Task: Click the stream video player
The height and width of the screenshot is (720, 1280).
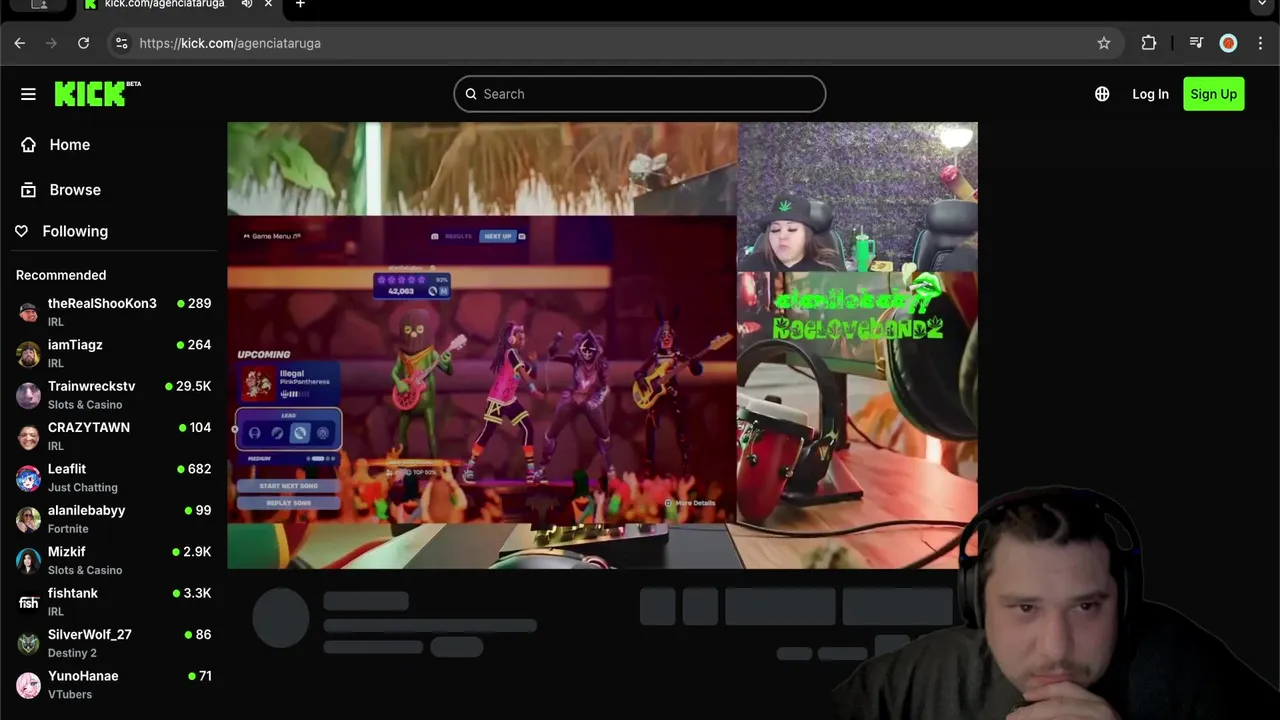Action: (602, 345)
